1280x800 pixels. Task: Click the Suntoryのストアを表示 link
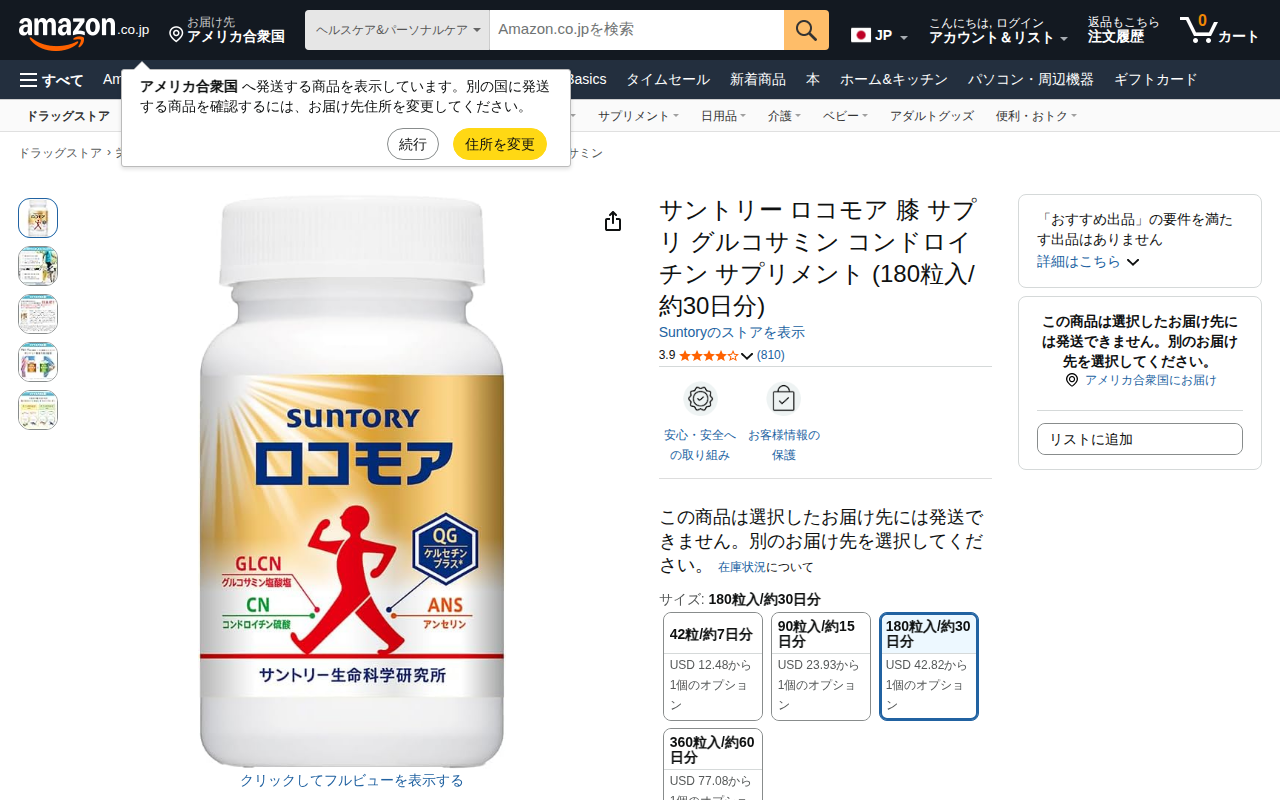[x=732, y=332]
